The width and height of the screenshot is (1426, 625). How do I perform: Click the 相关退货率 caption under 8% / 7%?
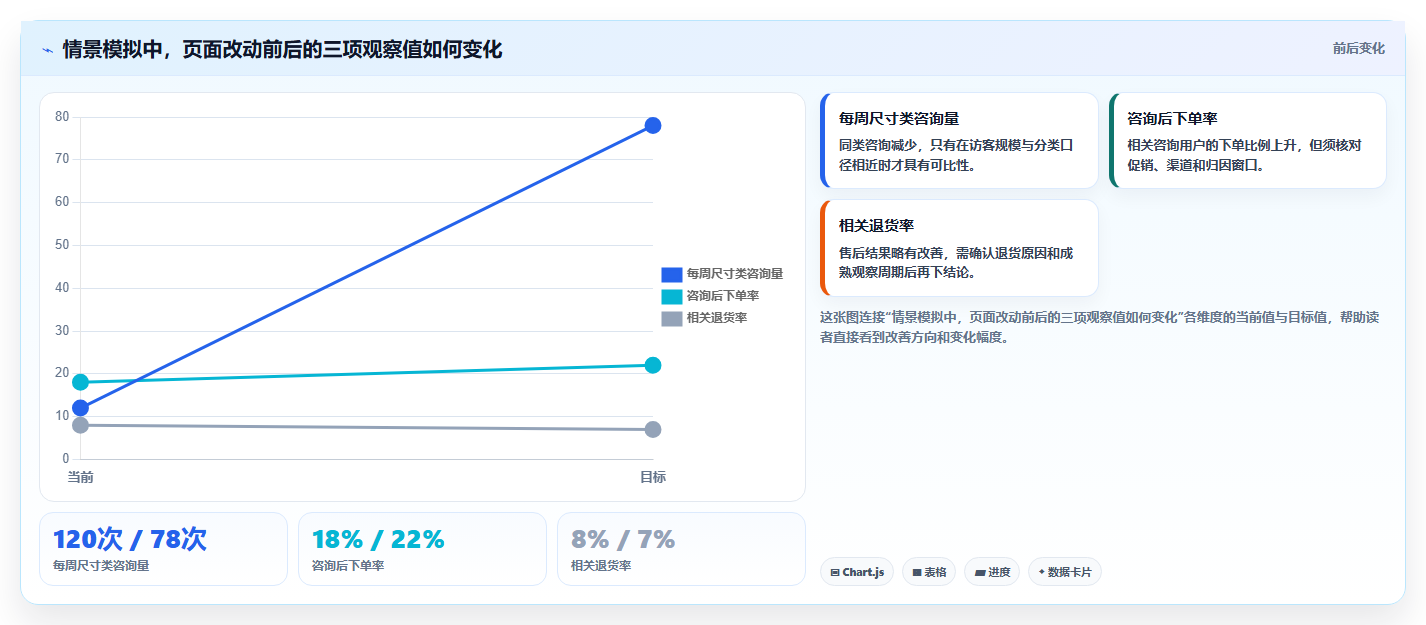pos(601,566)
